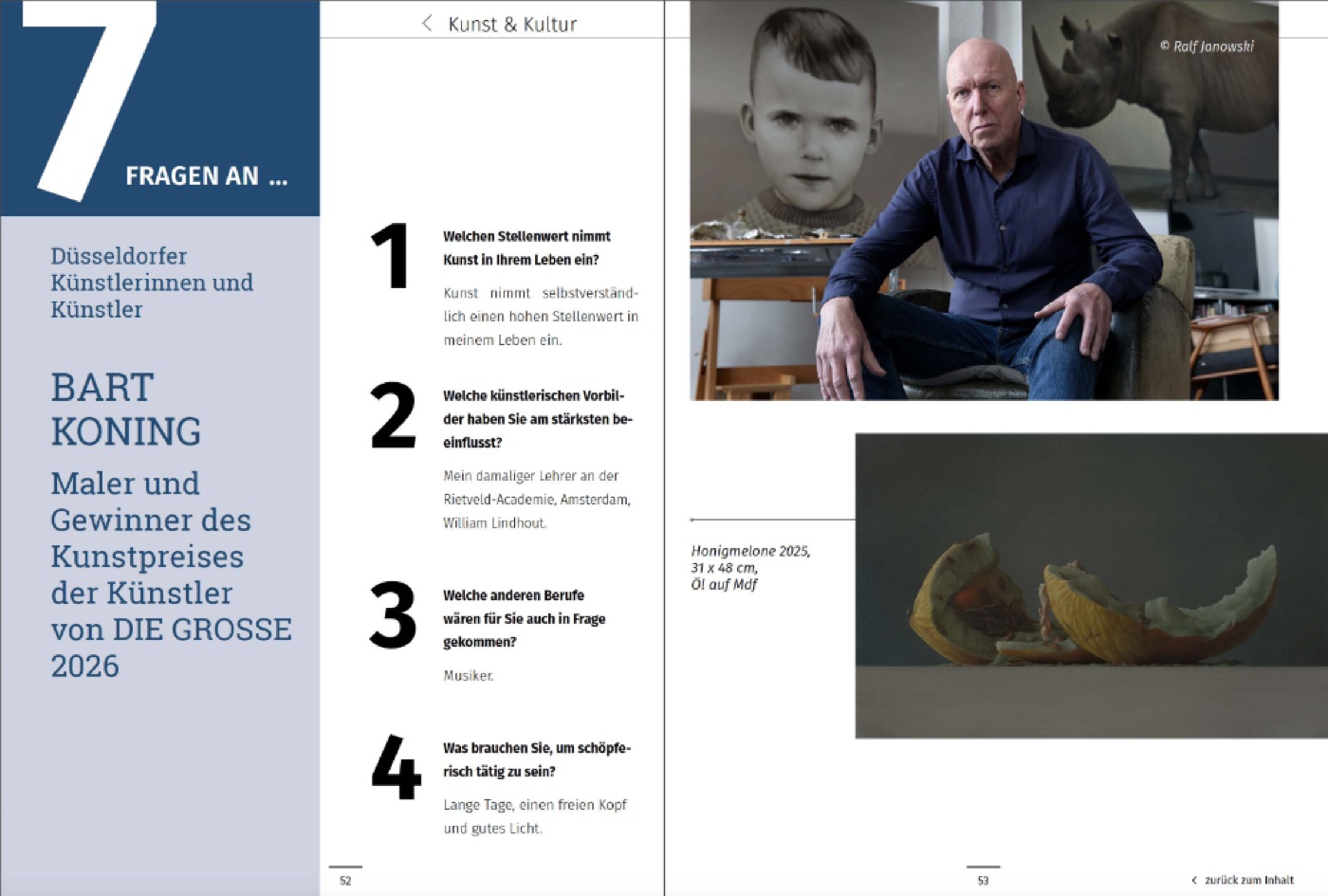Click the answer Lange Tage, einen freien Kopf
Screen dimensions: 1328x896
pyautogui.click(x=535, y=816)
